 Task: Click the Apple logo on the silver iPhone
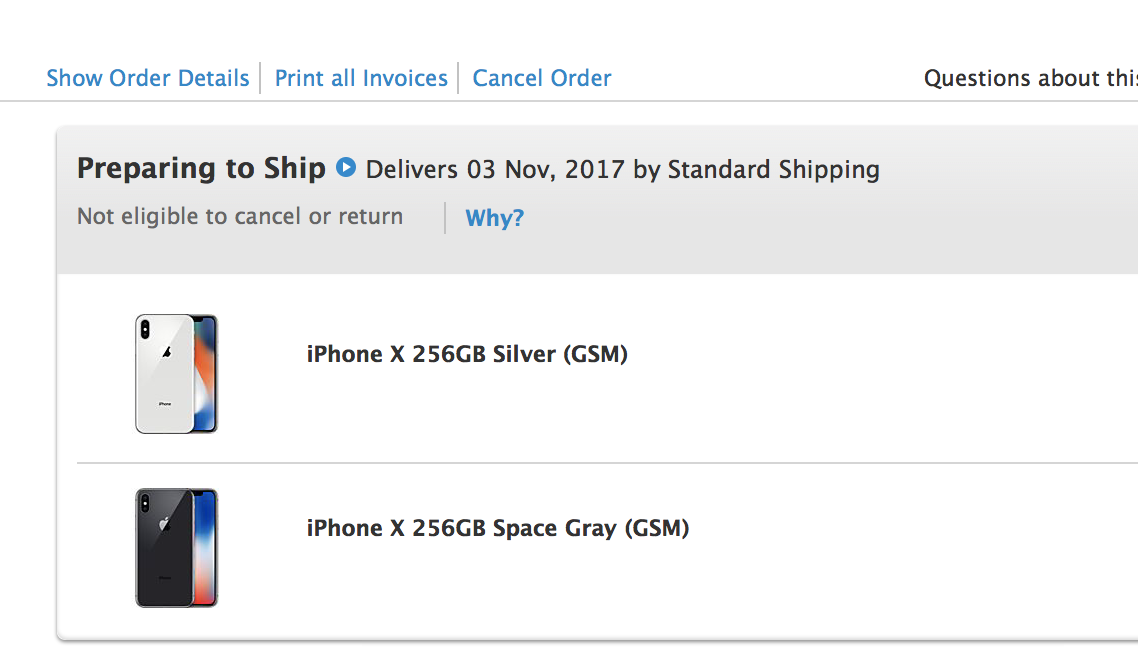pos(167,353)
